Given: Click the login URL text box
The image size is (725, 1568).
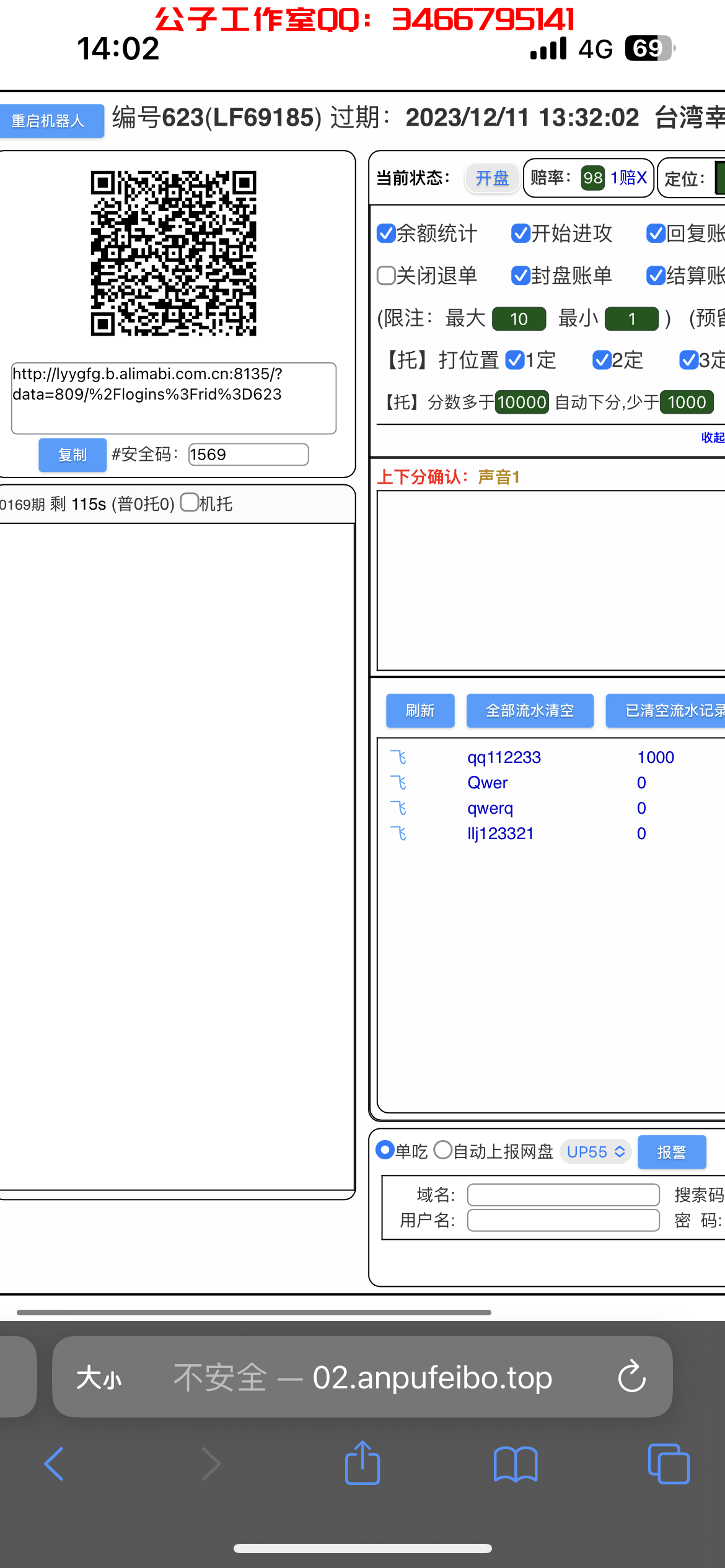Looking at the screenshot, I should tap(174, 398).
